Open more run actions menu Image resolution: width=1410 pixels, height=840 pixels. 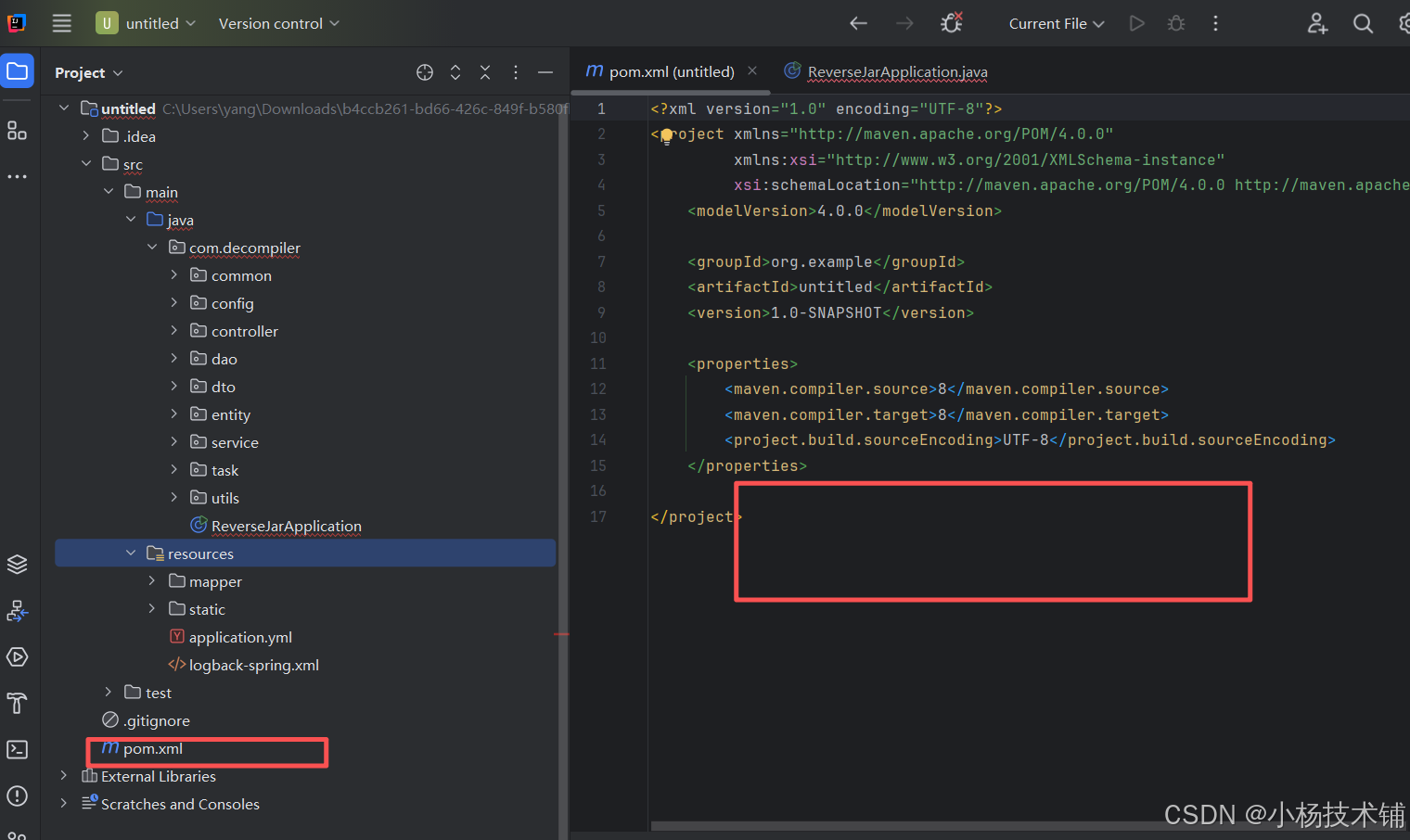(1215, 23)
